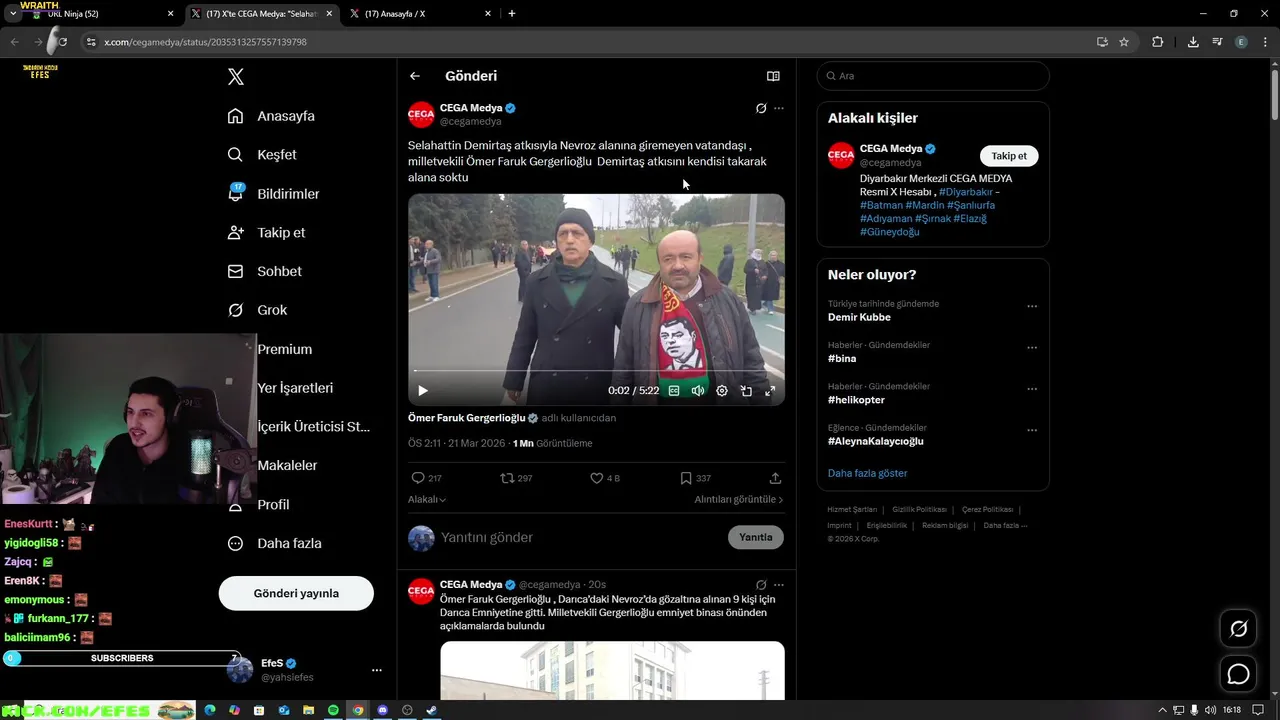Click Takip et button for CEGA Medya
The height and width of the screenshot is (720, 1280).
[1009, 156]
